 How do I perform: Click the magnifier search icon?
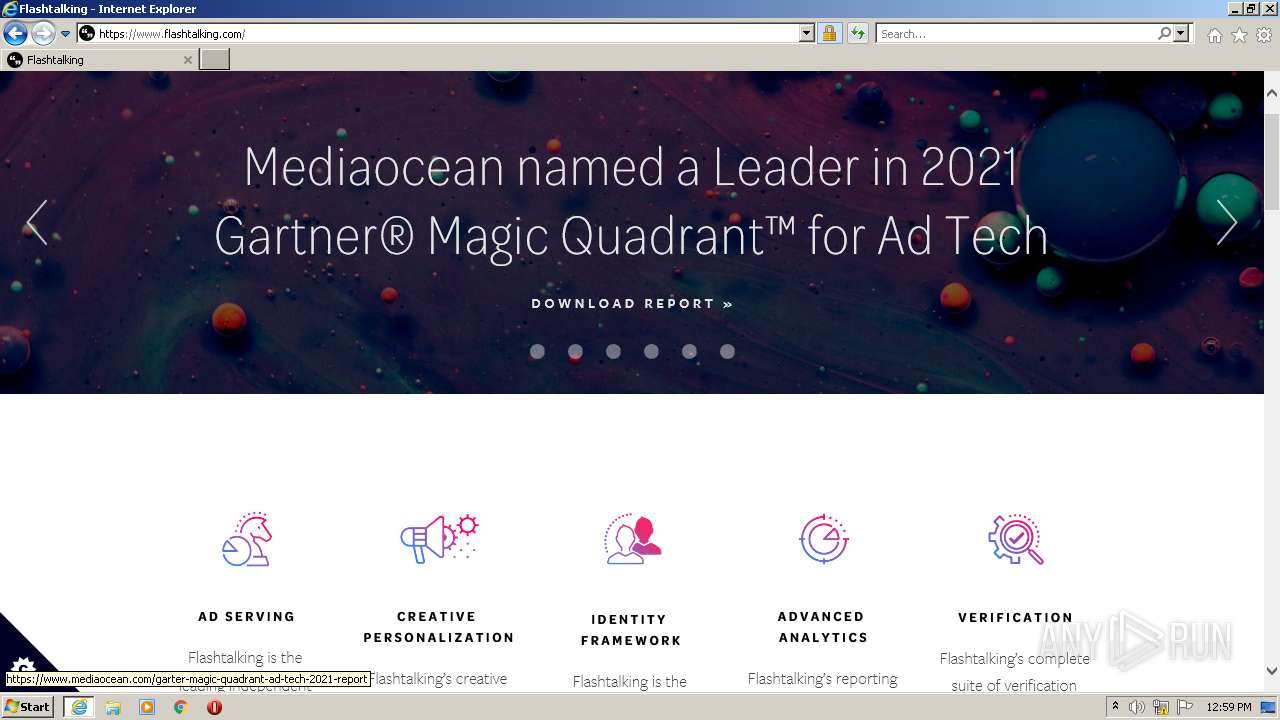click(x=1164, y=34)
